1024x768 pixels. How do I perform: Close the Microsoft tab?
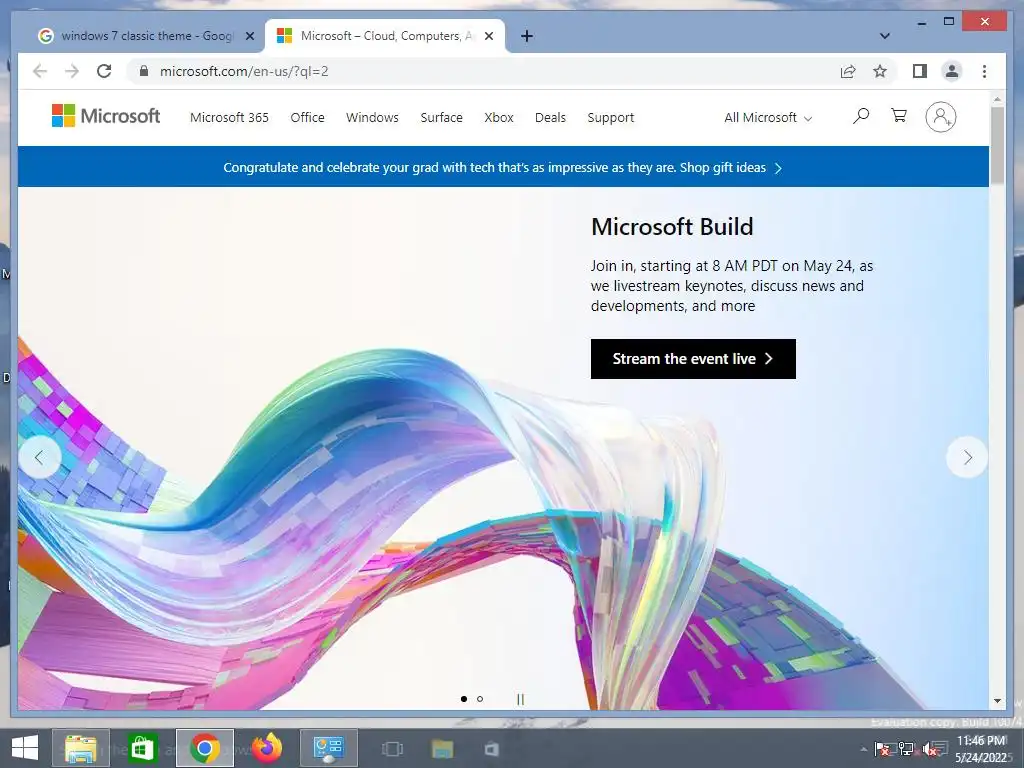(x=489, y=36)
